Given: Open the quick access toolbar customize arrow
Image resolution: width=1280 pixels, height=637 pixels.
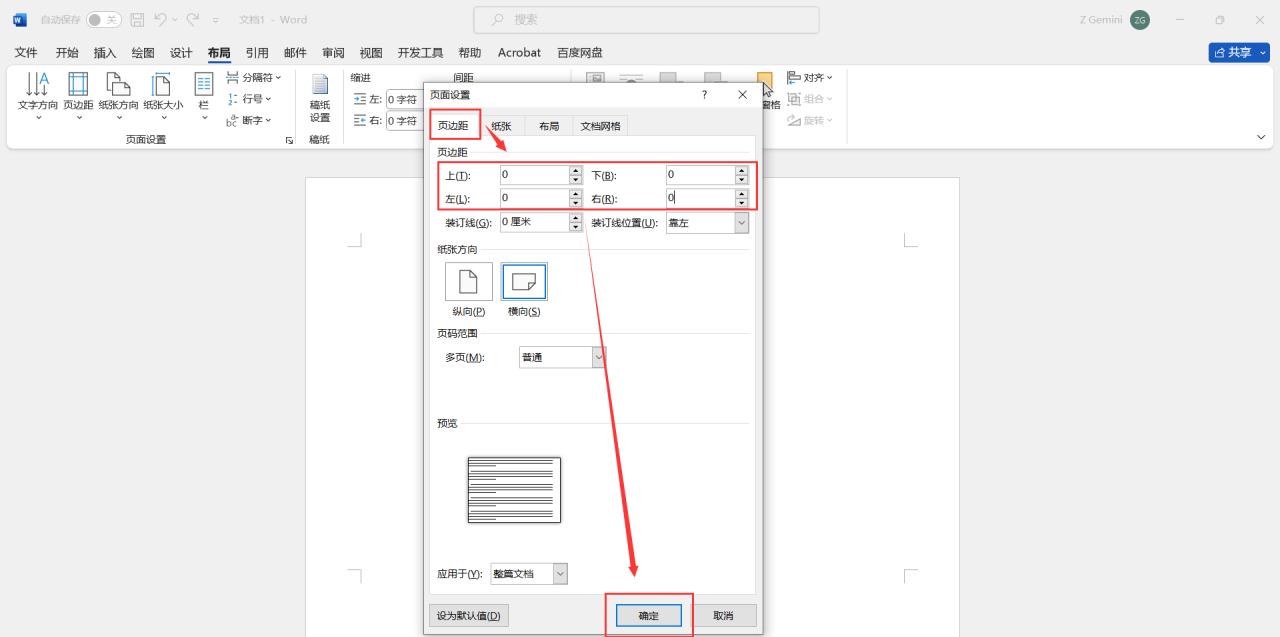Looking at the screenshot, I should (215, 20).
